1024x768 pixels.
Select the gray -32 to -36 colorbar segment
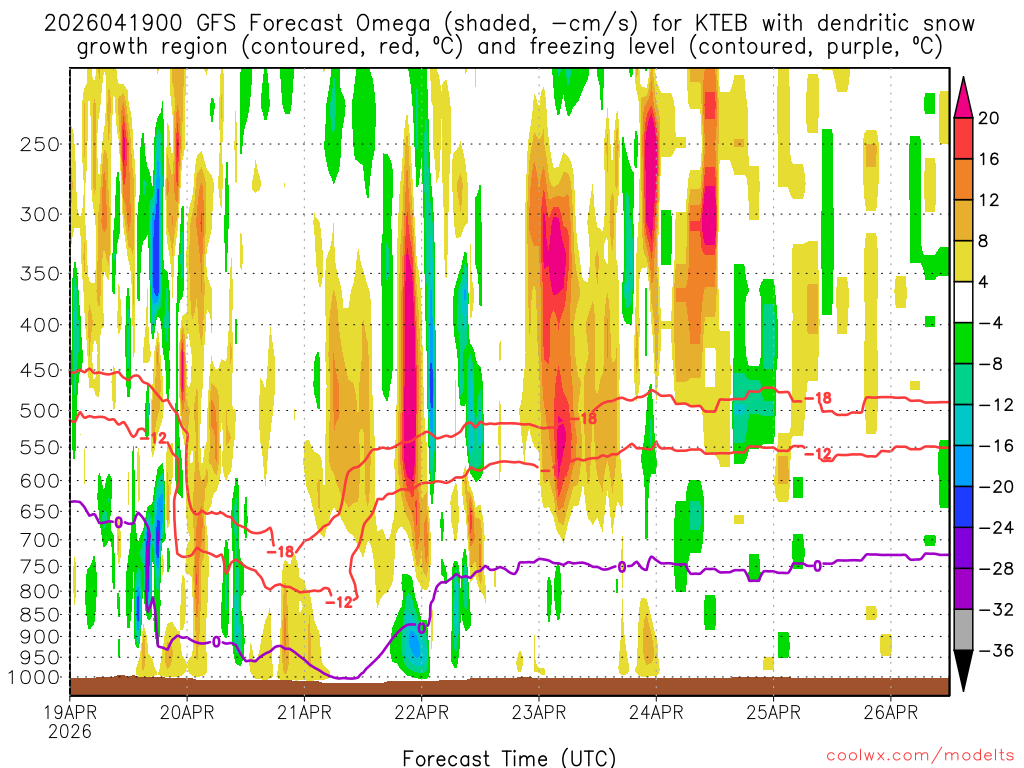(x=963, y=630)
